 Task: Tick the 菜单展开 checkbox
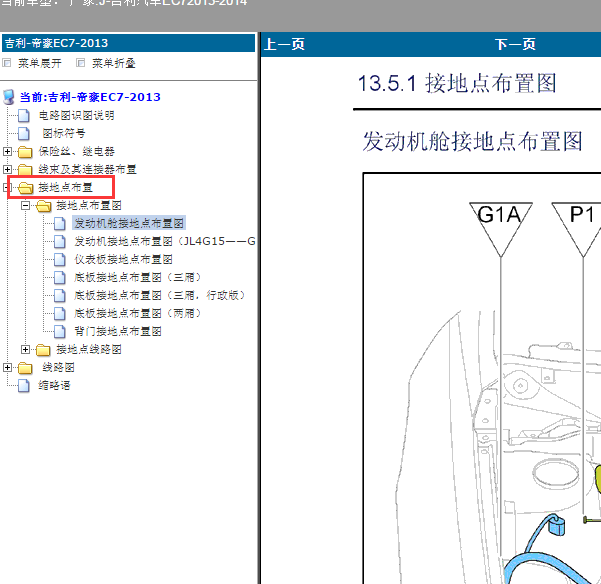pos(7,63)
